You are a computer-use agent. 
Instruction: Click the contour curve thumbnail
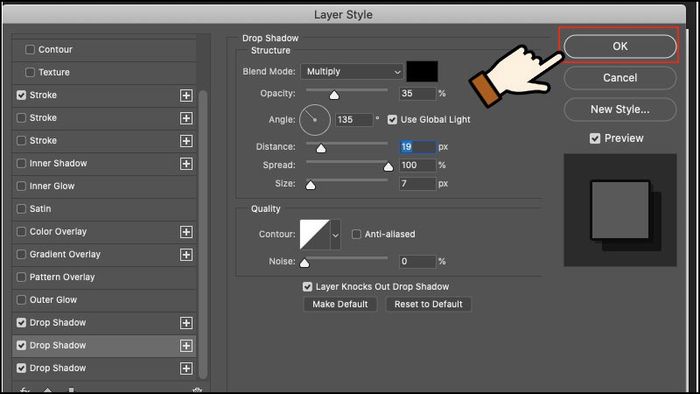coord(315,234)
